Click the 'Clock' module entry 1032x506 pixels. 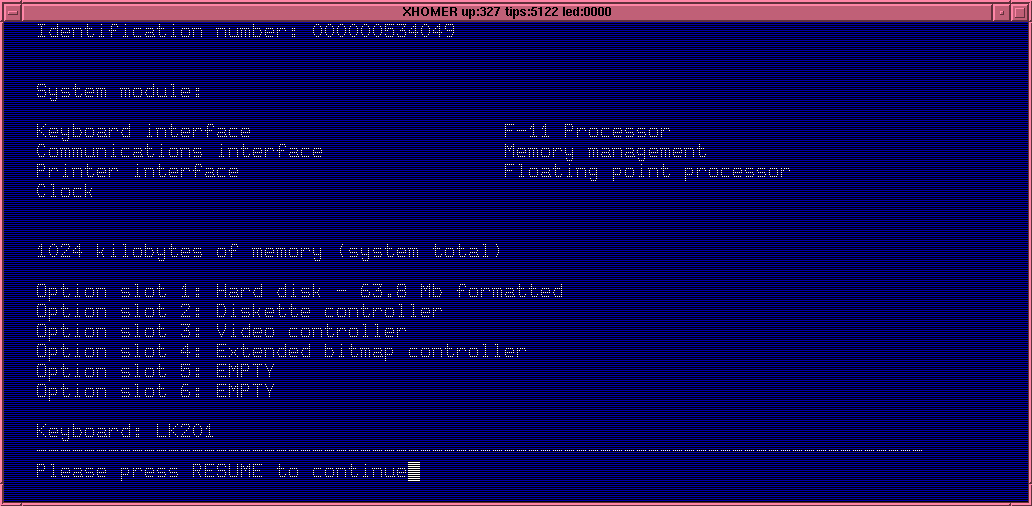pos(64,191)
